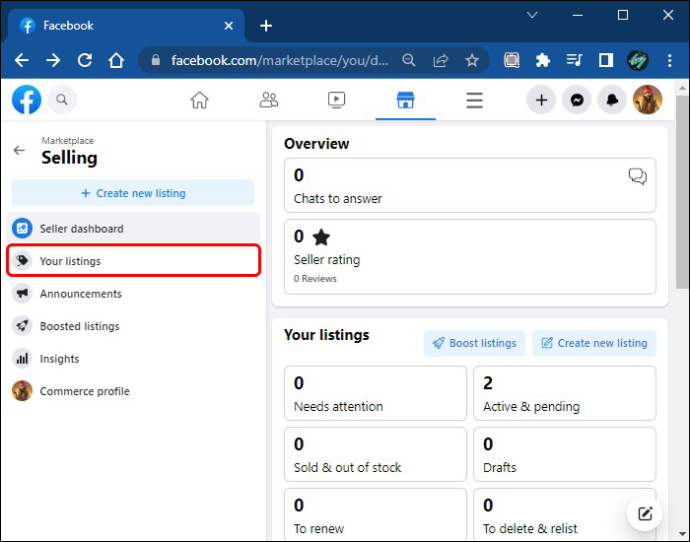Click the scrollbar down arrow

[x=682, y=535]
